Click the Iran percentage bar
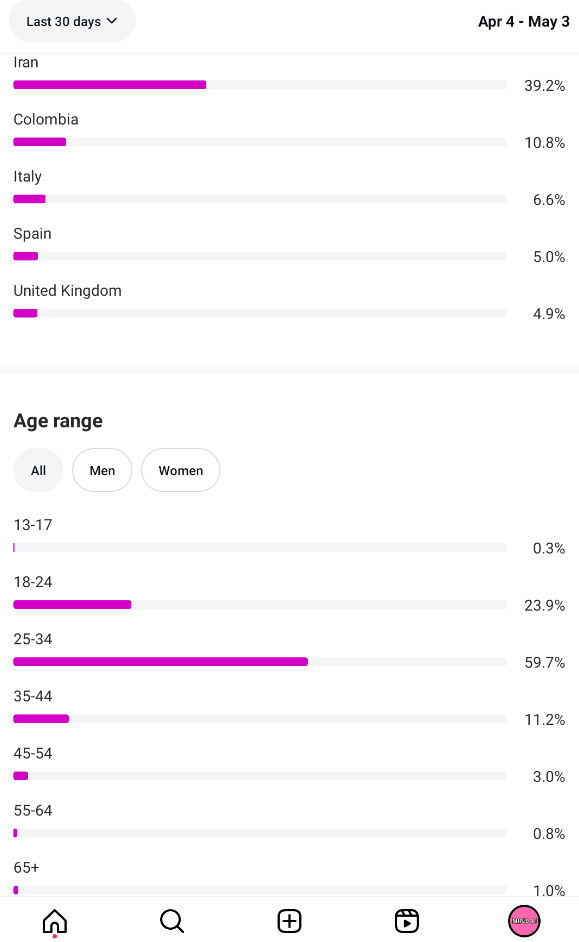Viewport: 579px width, 942px height. click(x=260, y=85)
